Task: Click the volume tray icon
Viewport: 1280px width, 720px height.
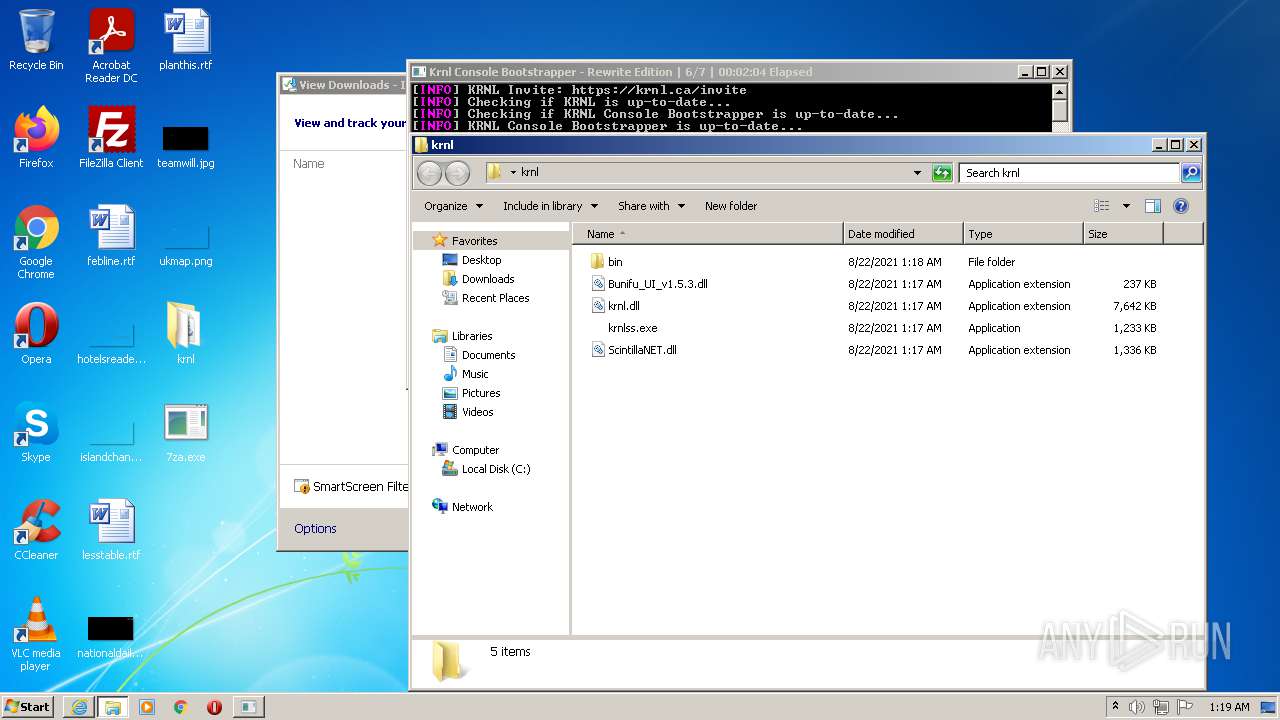Action: pyautogui.click(x=1137, y=707)
